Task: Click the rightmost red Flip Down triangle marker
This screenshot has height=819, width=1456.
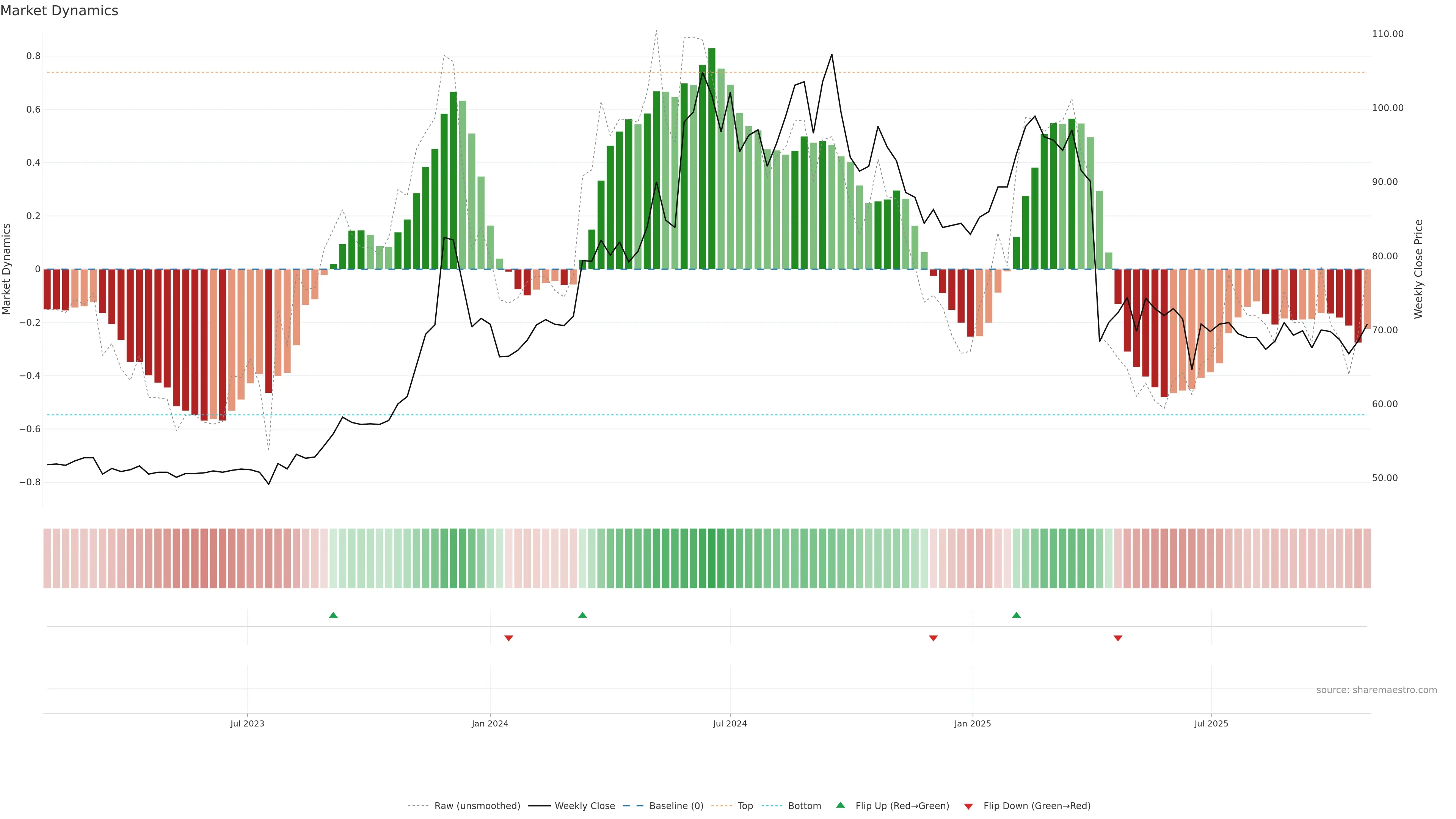Action: (x=1117, y=638)
